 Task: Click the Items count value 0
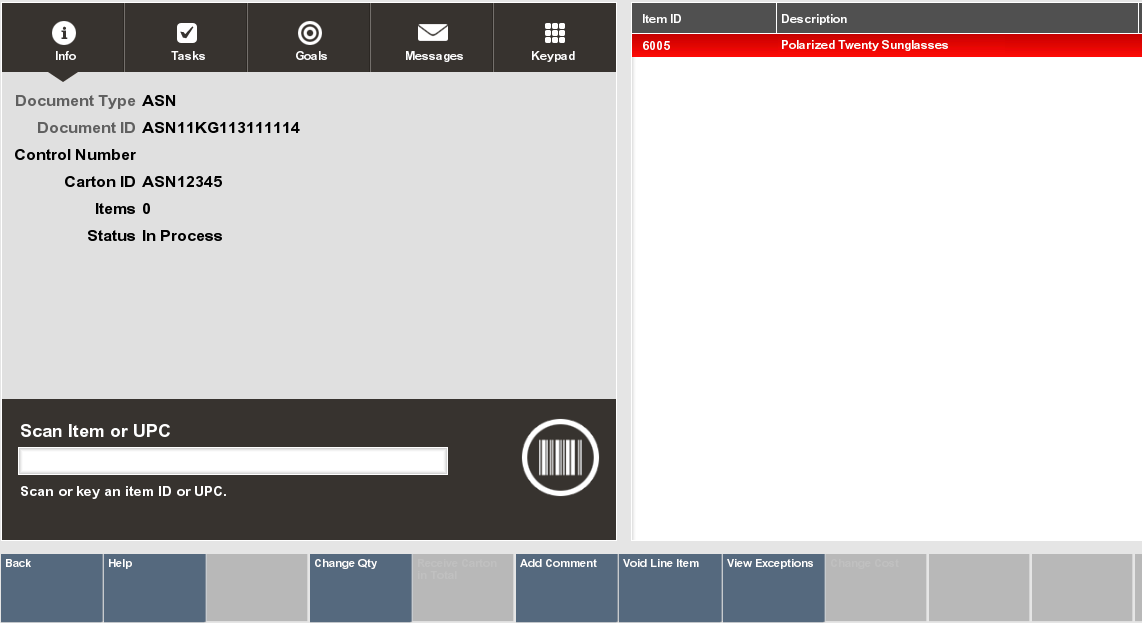click(x=146, y=209)
